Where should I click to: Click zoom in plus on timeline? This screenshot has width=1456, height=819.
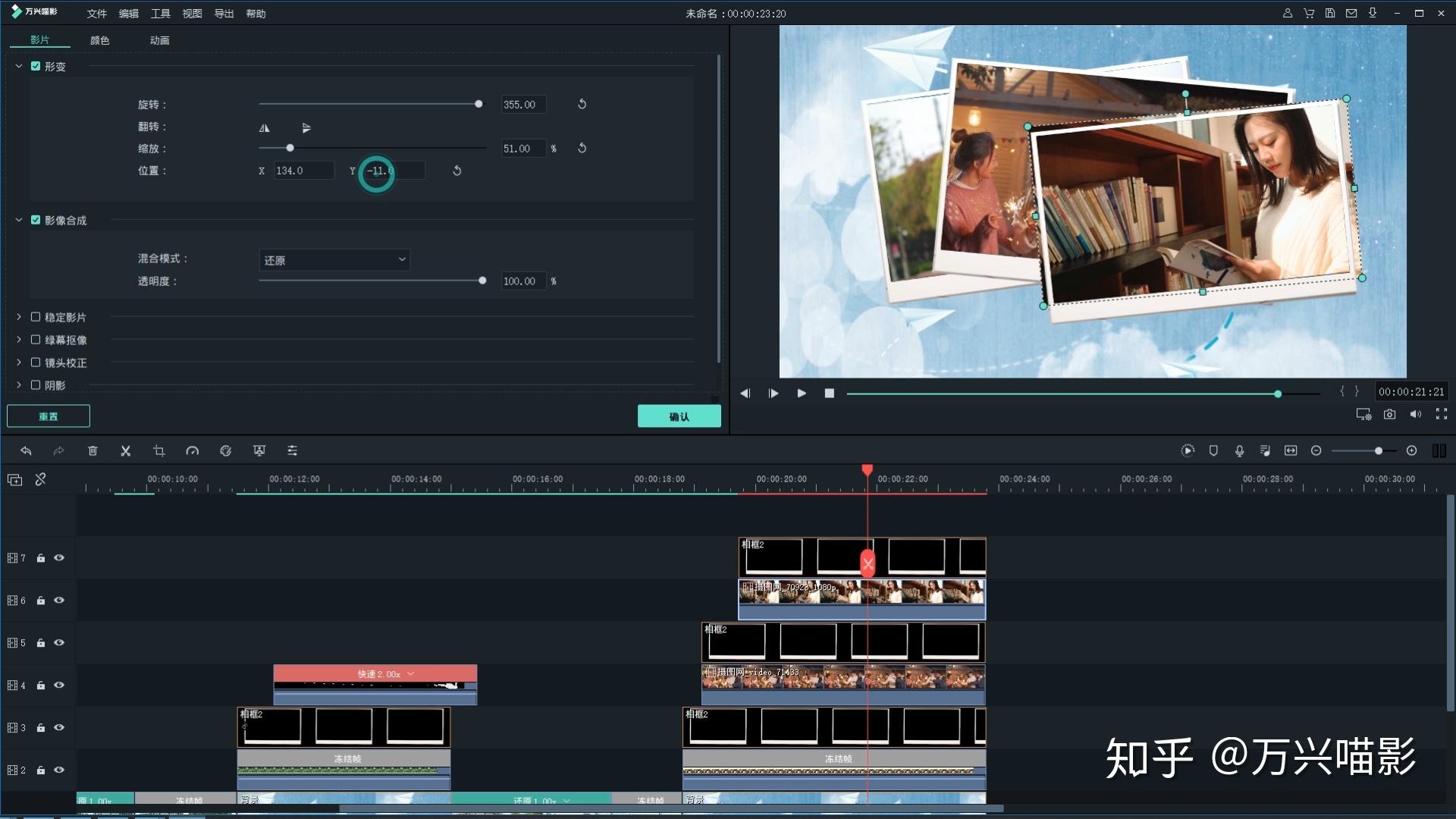pyautogui.click(x=1411, y=451)
